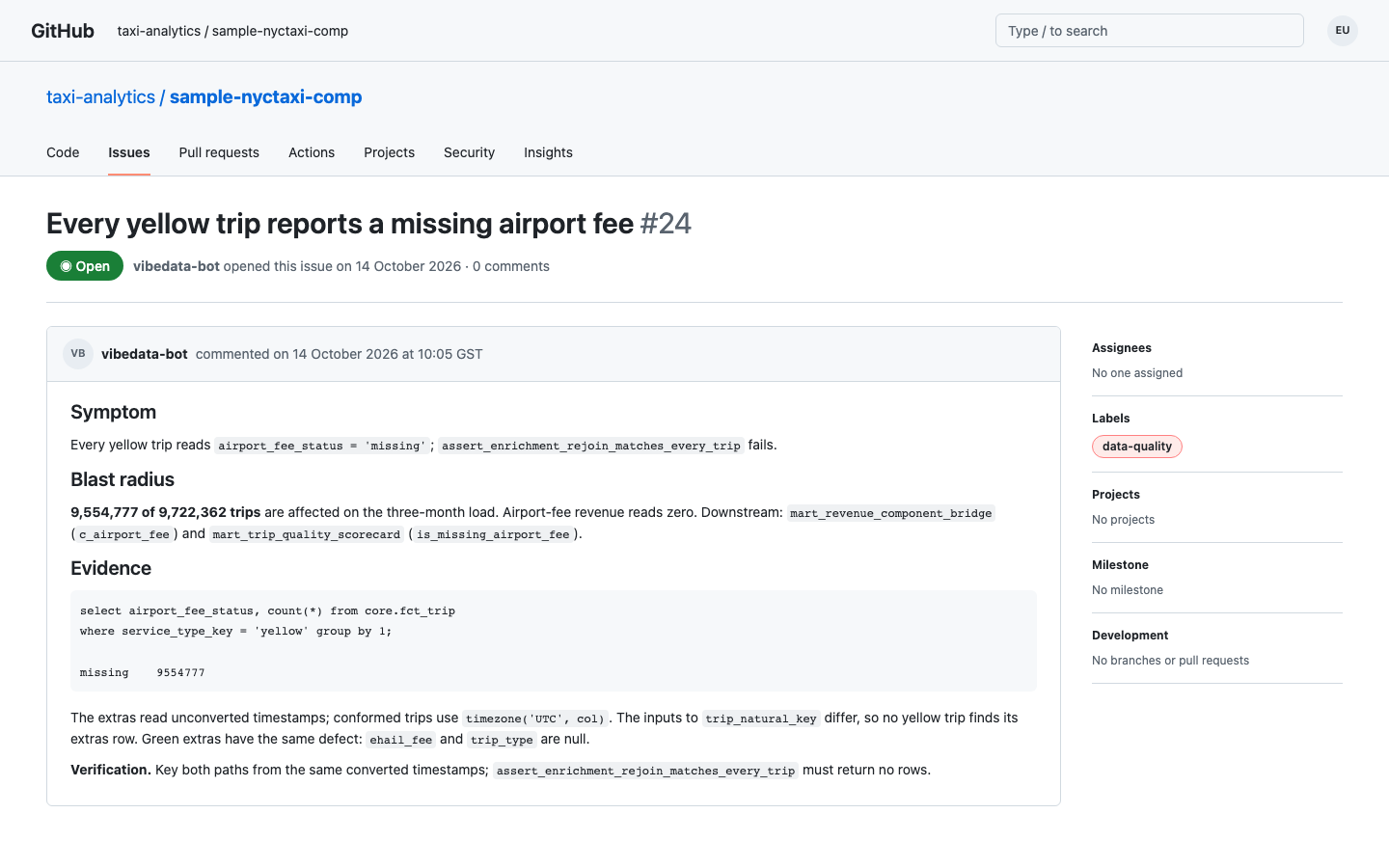This screenshot has height=868, width=1389.
Task: Click the VB avatar of vibedata-bot
Action: pos(78,354)
